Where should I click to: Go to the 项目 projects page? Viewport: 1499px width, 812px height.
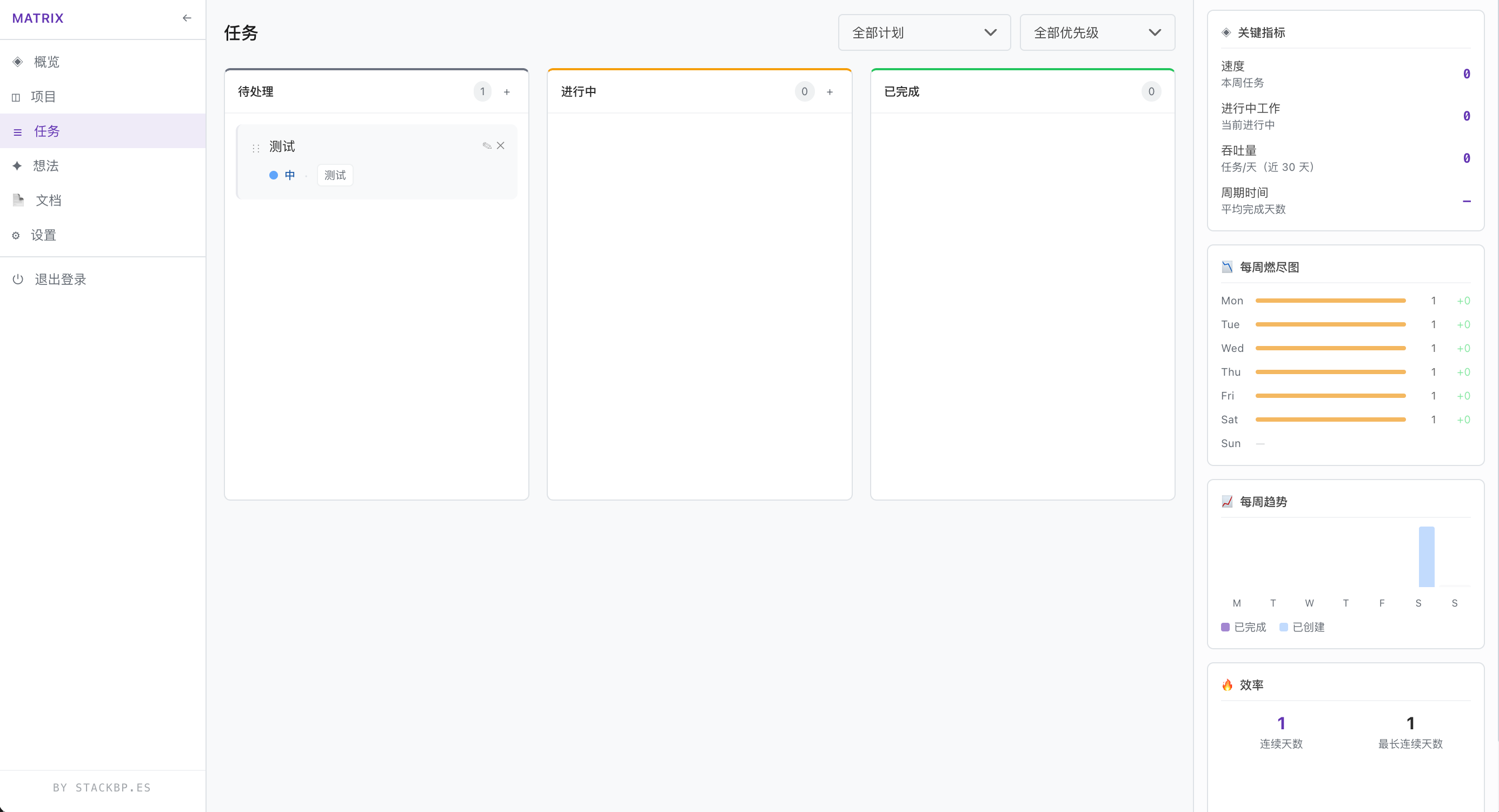[x=103, y=97]
